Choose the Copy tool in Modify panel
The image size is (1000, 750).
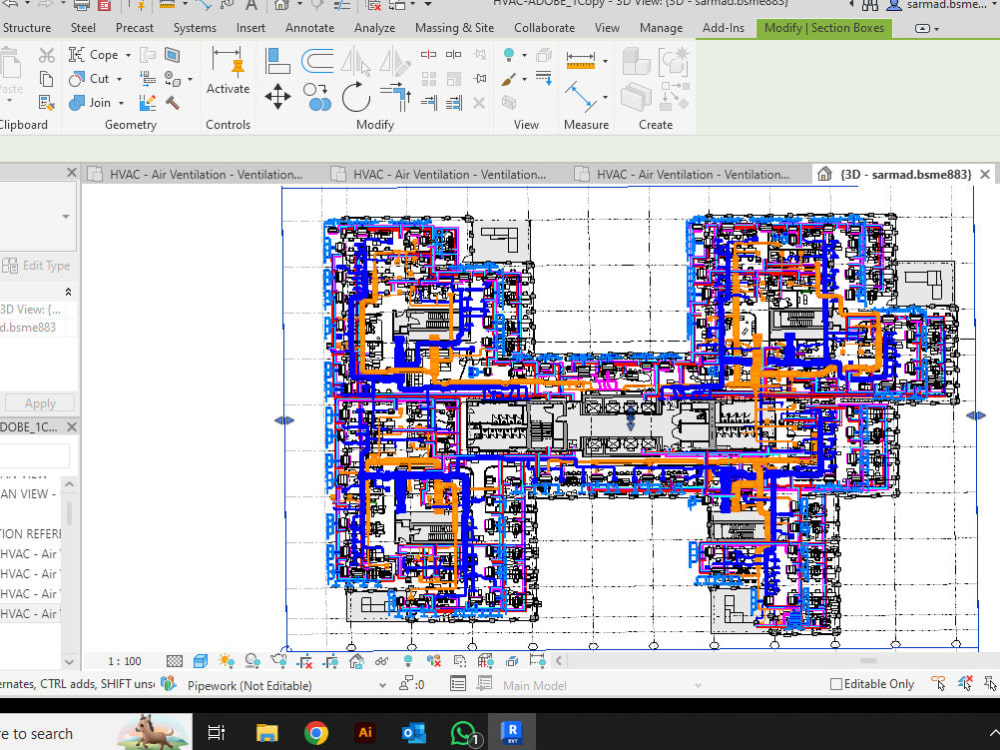[x=317, y=98]
